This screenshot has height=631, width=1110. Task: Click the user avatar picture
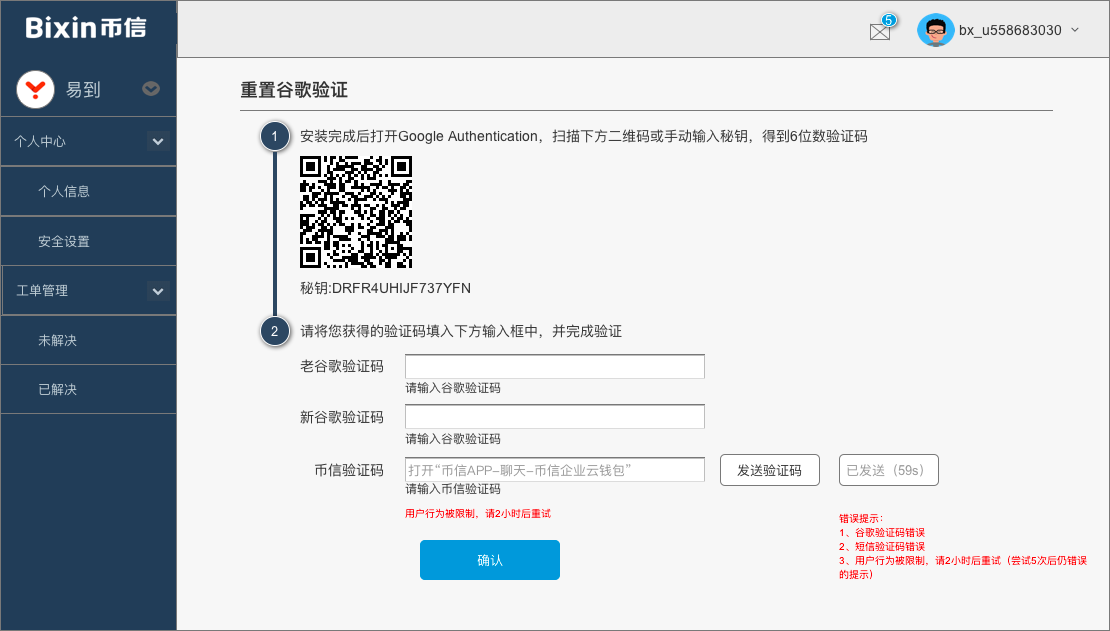(x=935, y=30)
